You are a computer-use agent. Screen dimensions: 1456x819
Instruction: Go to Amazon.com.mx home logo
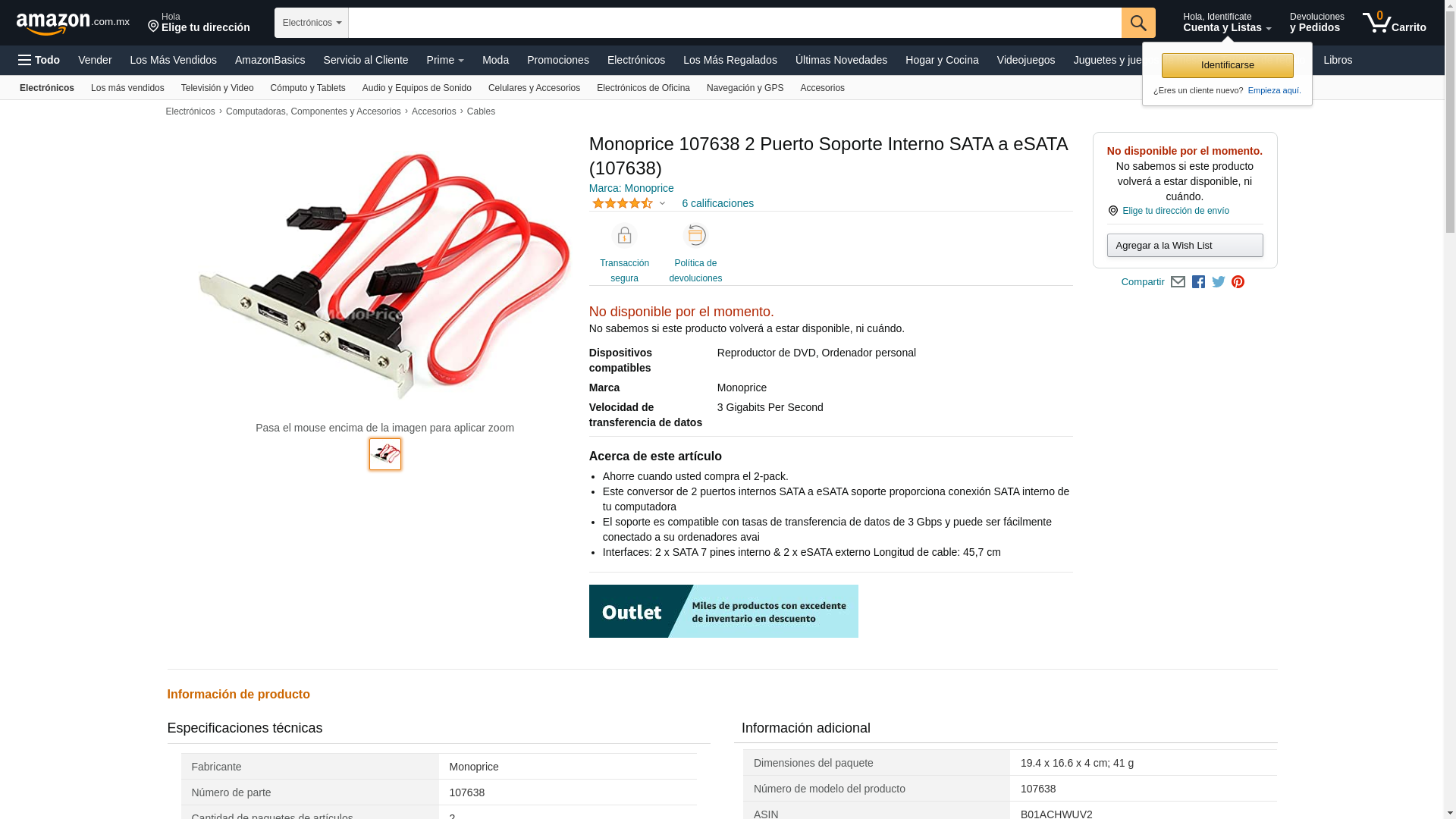coord(73,24)
